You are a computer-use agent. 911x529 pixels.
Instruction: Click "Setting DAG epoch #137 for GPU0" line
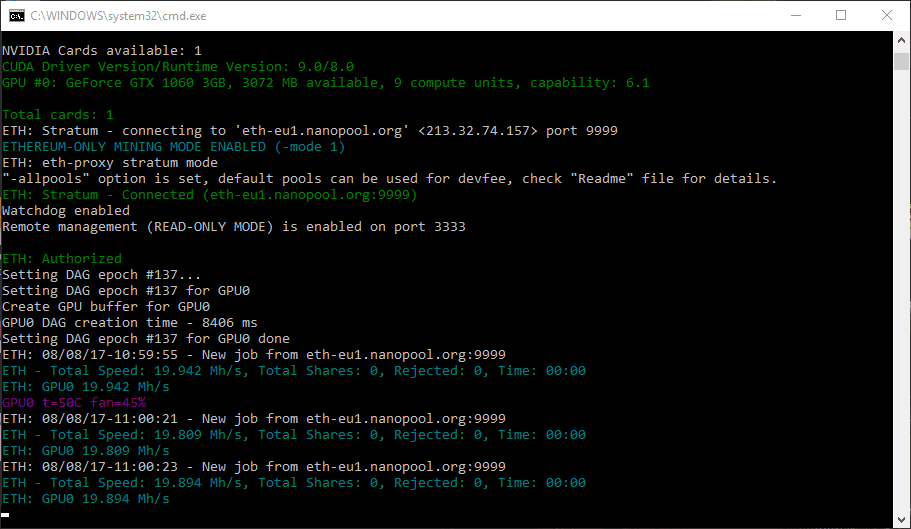pyautogui.click(x=126, y=290)
